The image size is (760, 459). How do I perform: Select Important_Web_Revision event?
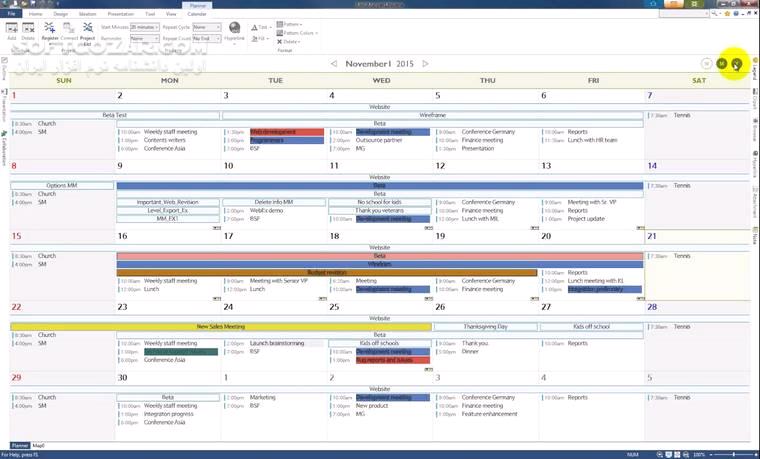pos(168,202)
